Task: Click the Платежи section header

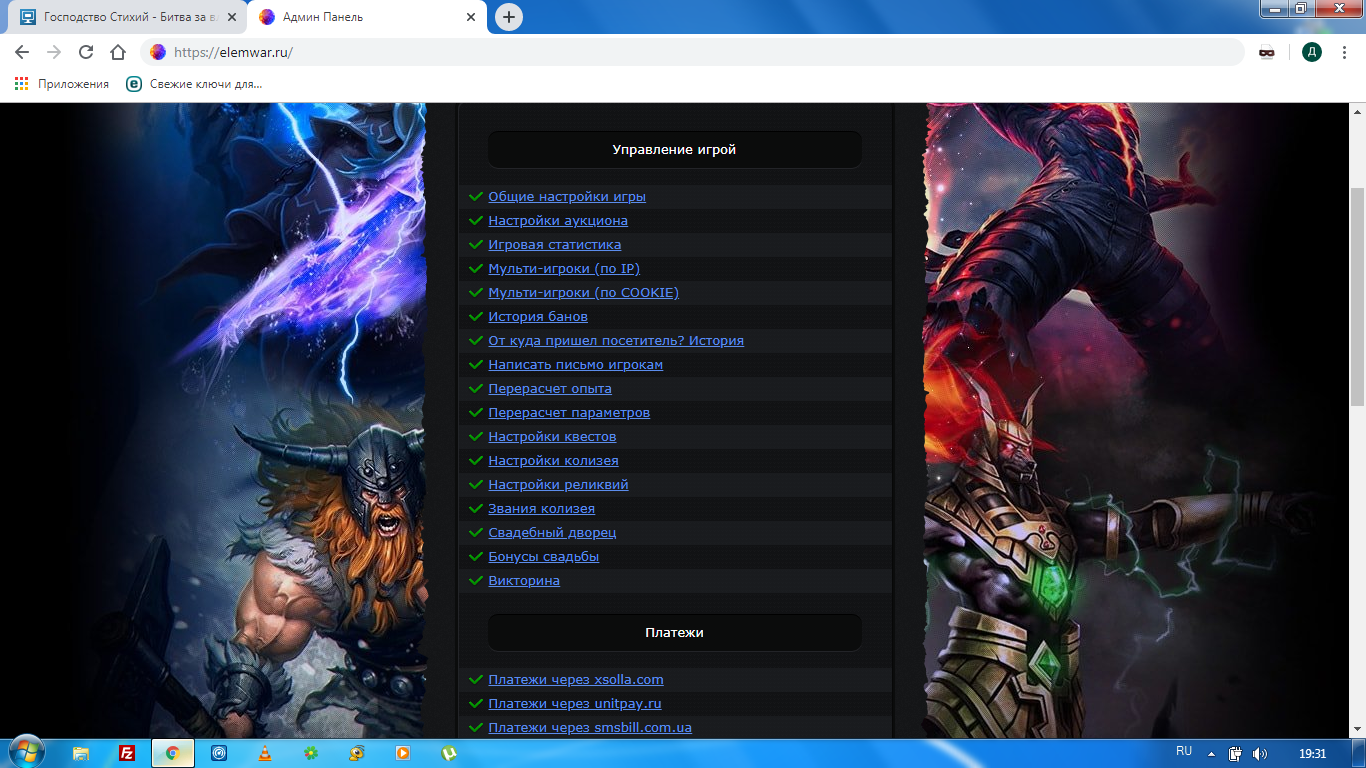Action: click(x=674, y=633)
